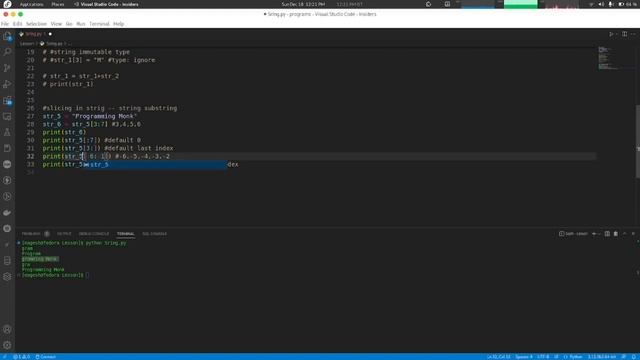
Task: Open editor More Actions ellipsis
Action: (x=633, y=34)
